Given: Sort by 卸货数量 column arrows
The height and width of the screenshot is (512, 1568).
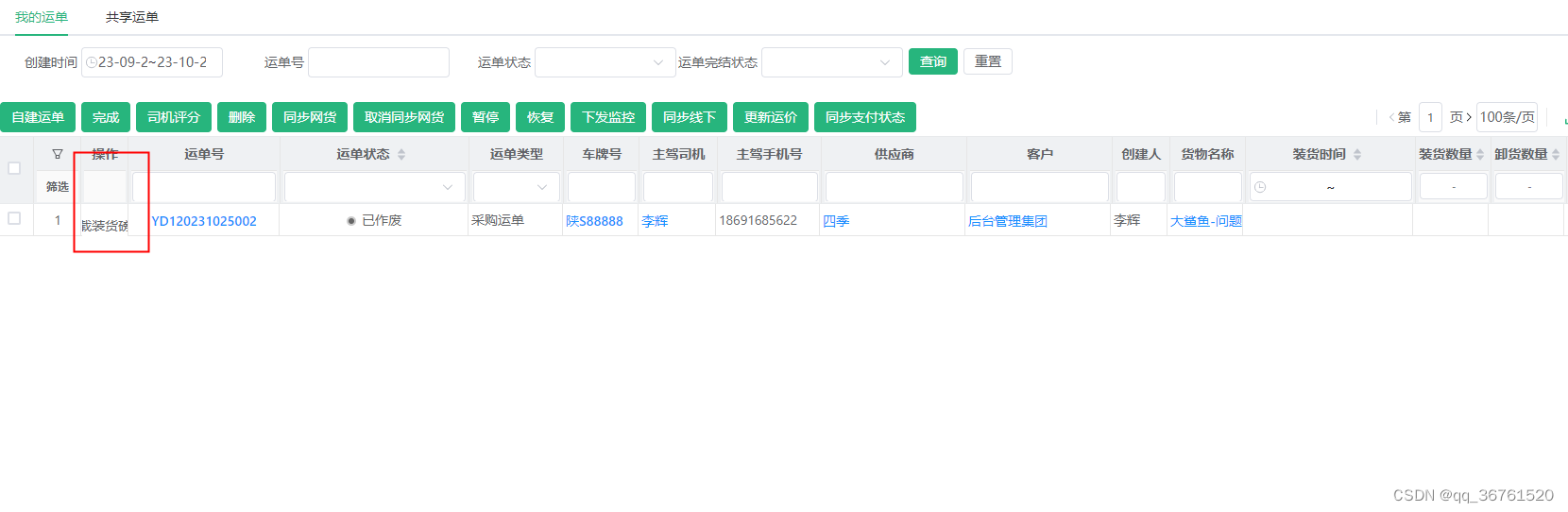Looking at the screenshot, I should (1556, 154).
